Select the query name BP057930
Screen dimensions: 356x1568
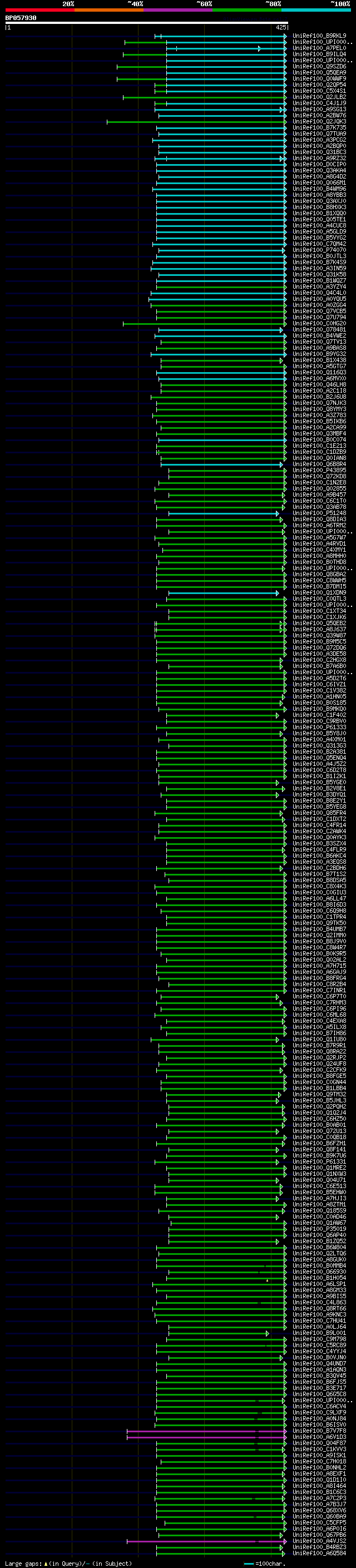point(21,18)
